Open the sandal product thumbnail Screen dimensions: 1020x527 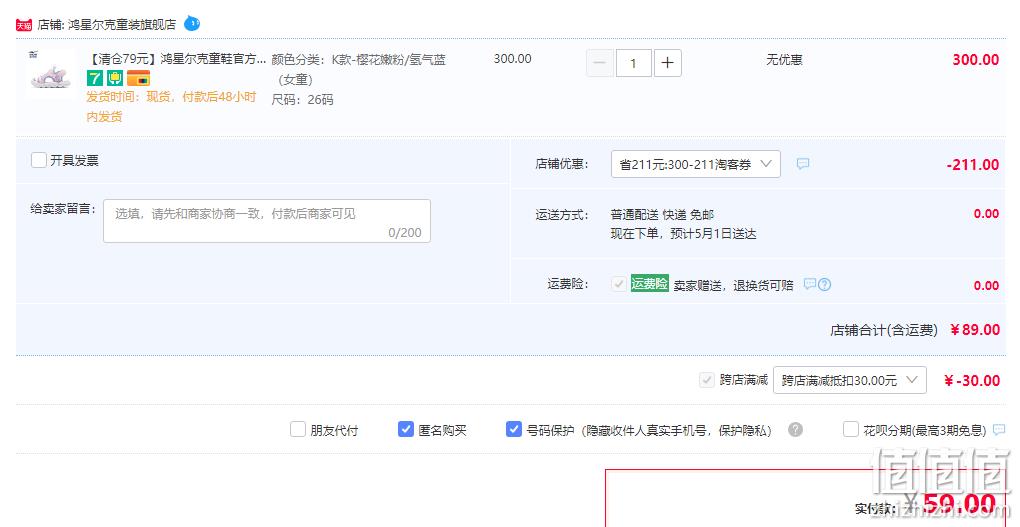(x=50, y=75)
